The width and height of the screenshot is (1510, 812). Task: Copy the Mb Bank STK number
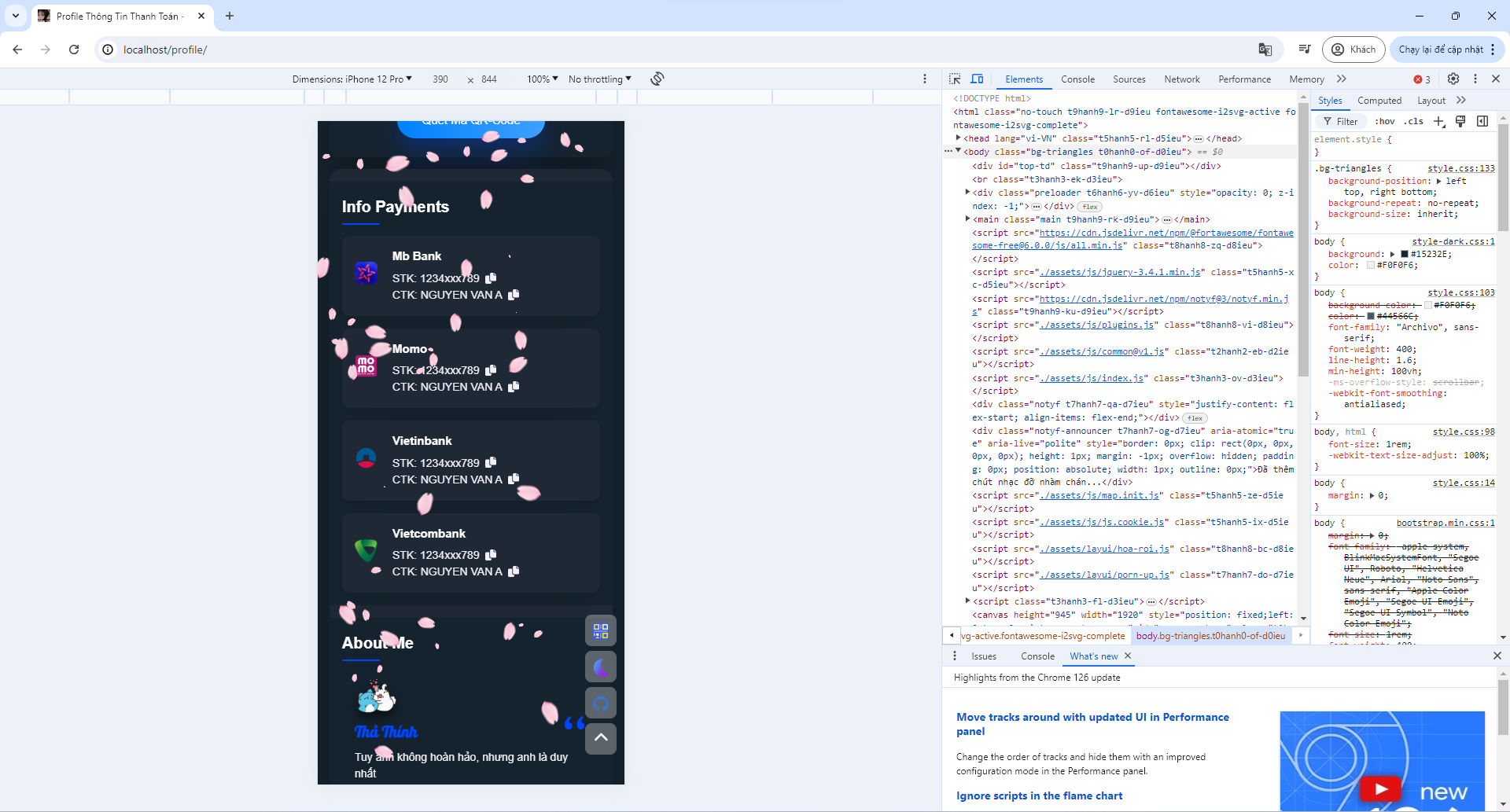[x=491, y=278]
